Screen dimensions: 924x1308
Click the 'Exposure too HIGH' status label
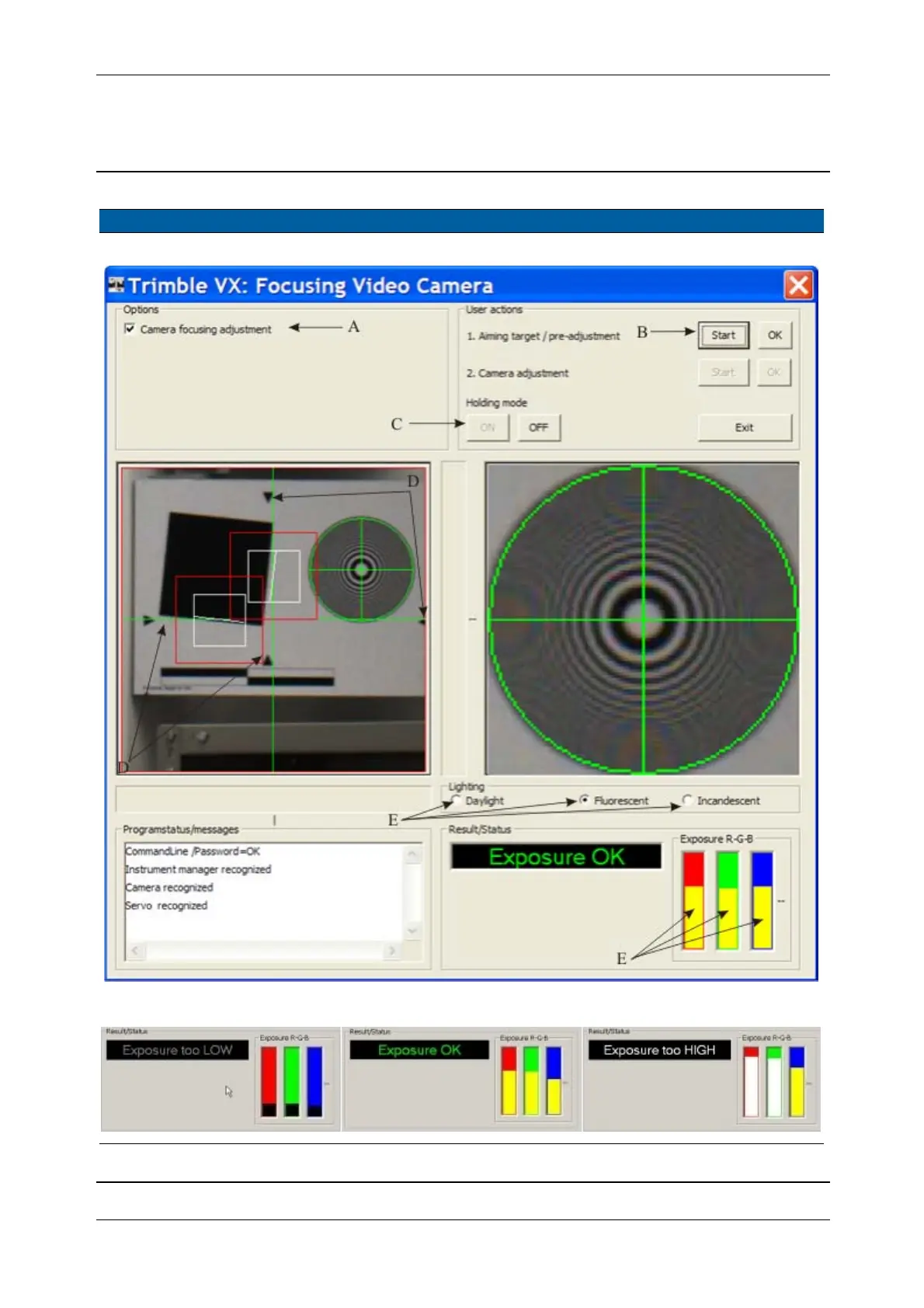[x=659, y=1050]
